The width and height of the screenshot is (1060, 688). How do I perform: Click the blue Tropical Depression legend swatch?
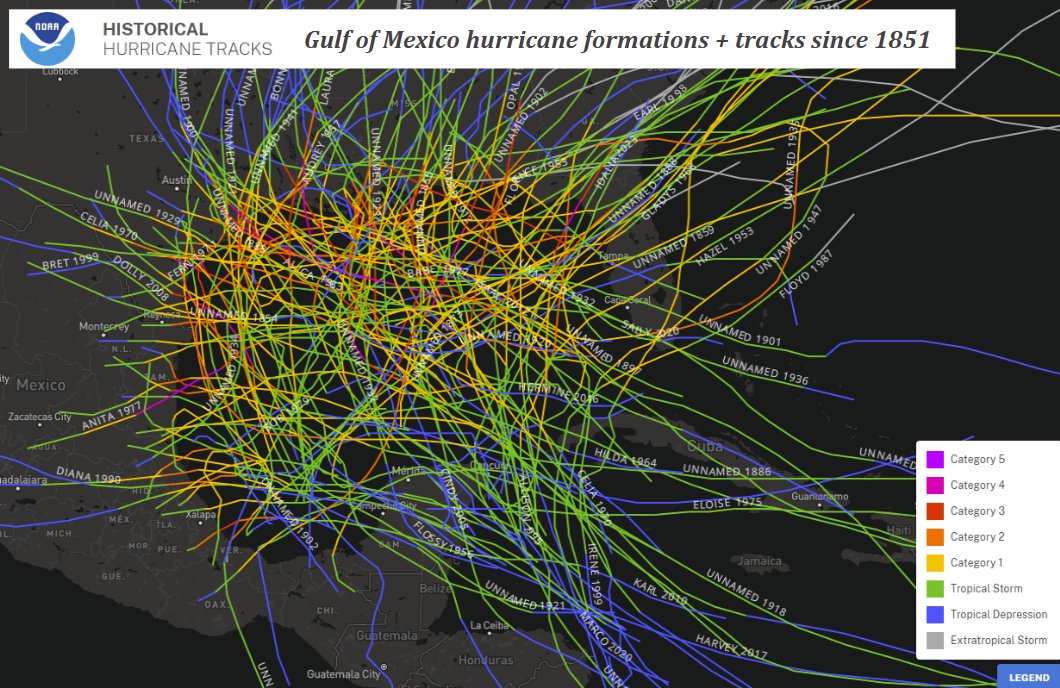click(935, 614)
